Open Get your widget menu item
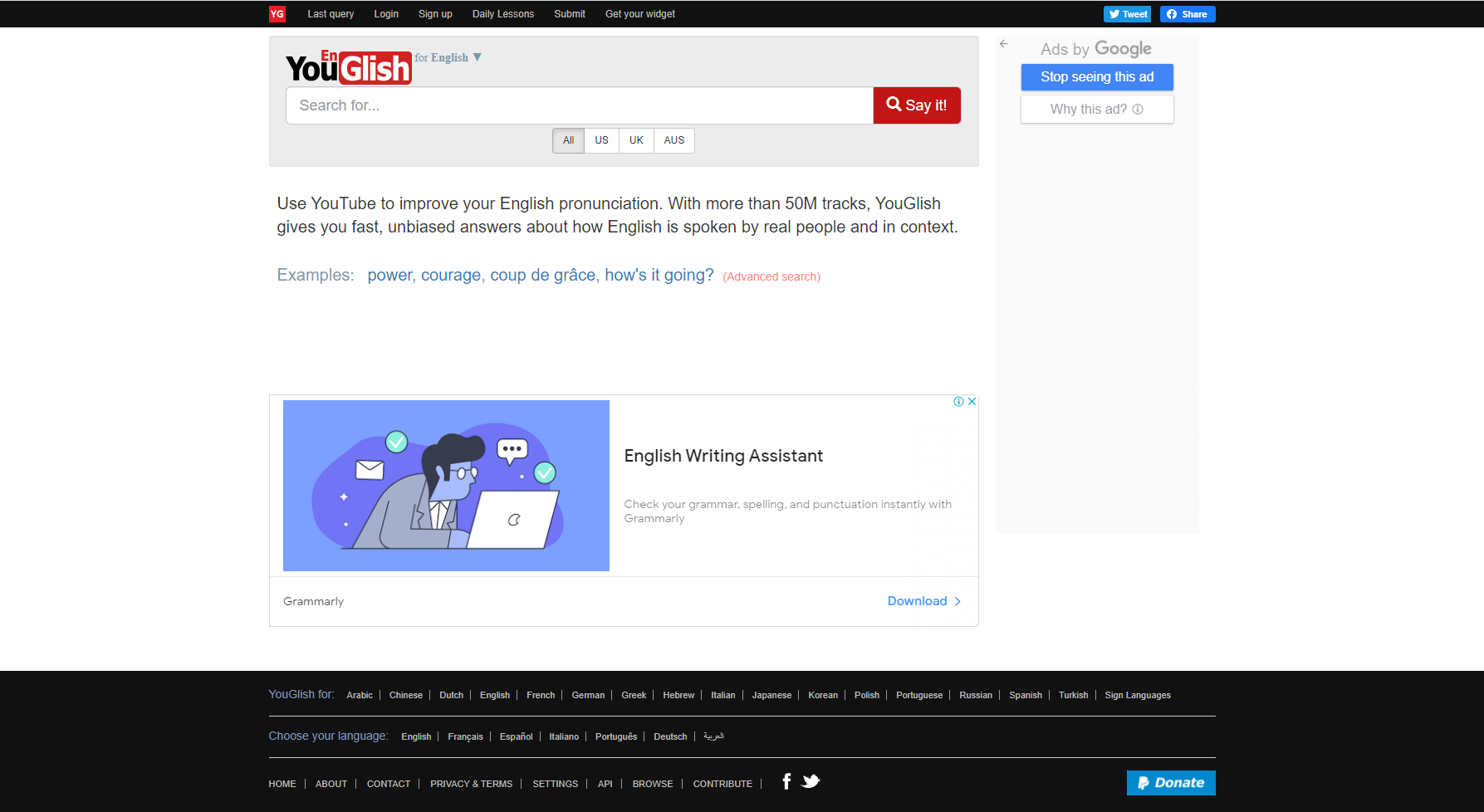The image size is (1484, 812). 640,14
